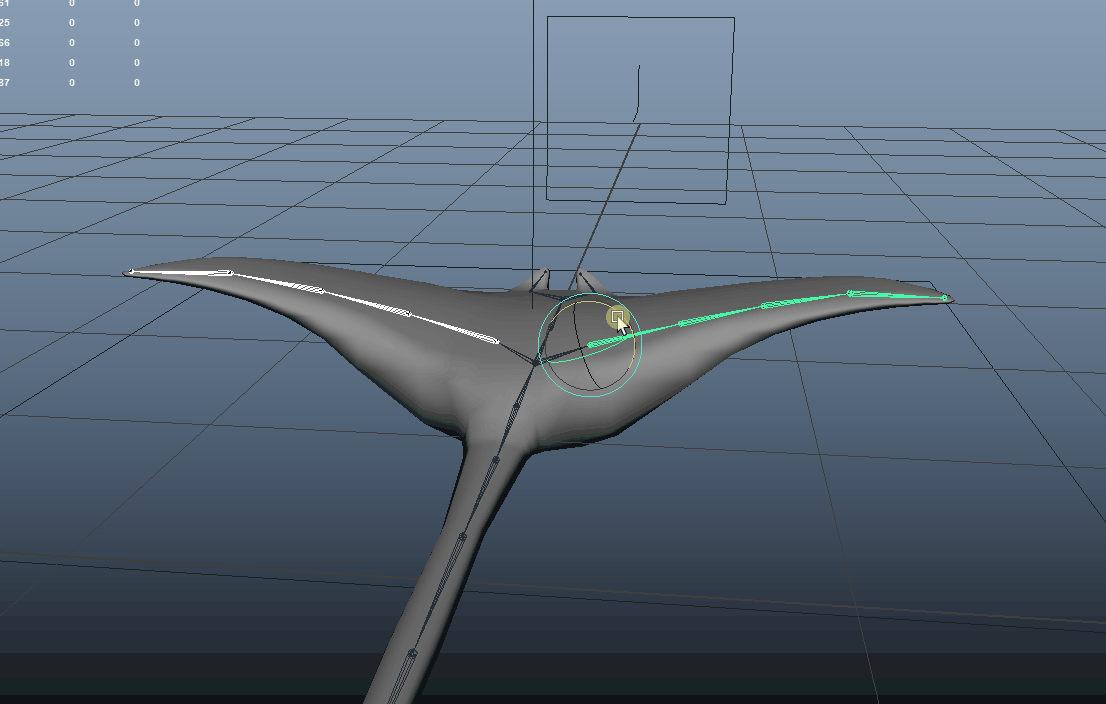Select the highlighted green joint near wing root
The width and height of the screenshot is (1106, 704).
pos(592,344)
